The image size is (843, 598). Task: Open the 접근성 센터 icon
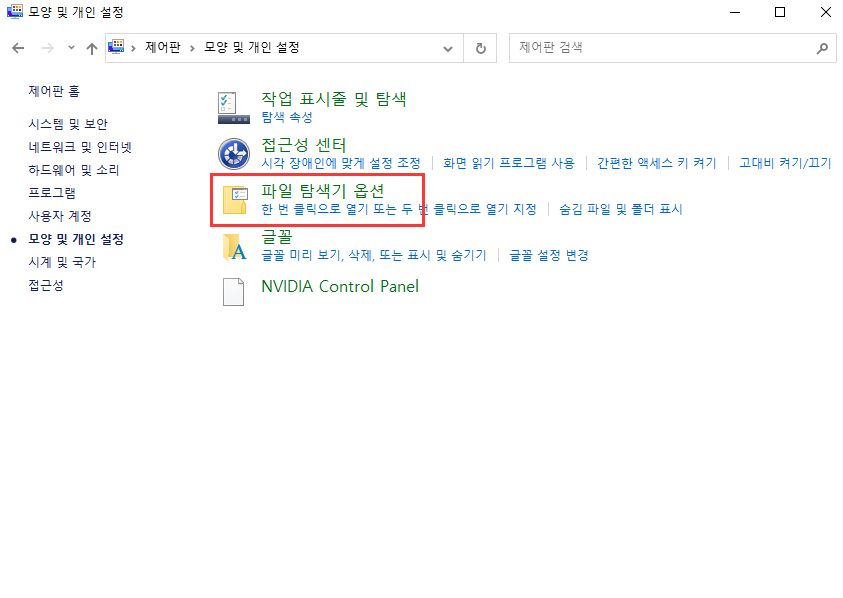click(232, 152)
